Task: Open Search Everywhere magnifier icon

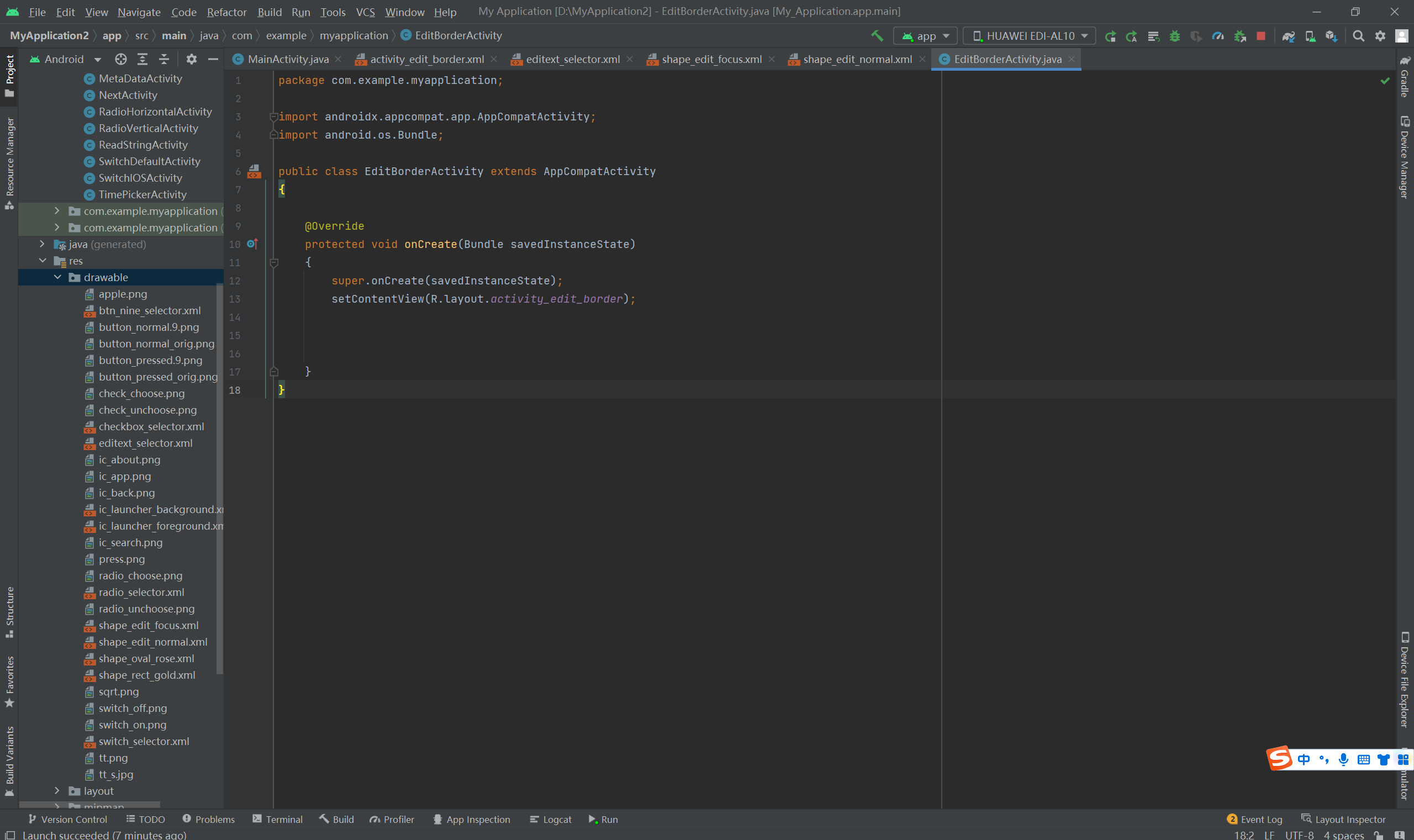Action: [1358, 36]
